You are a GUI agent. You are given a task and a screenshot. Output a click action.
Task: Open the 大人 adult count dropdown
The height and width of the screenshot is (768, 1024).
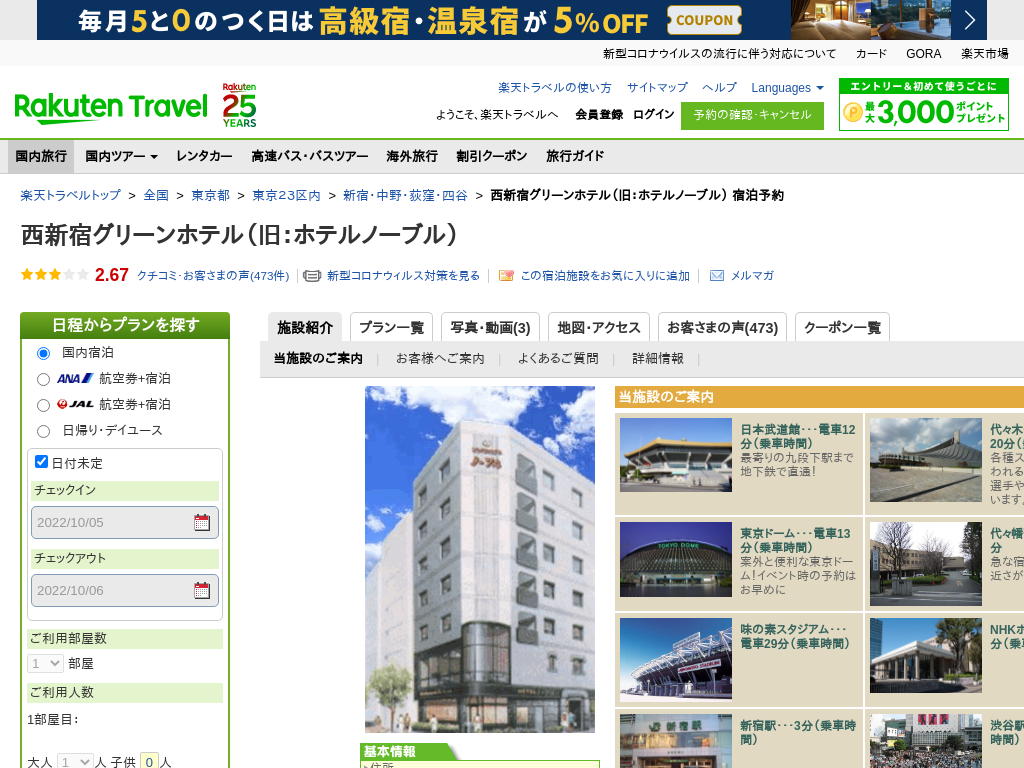pos(75,761)
